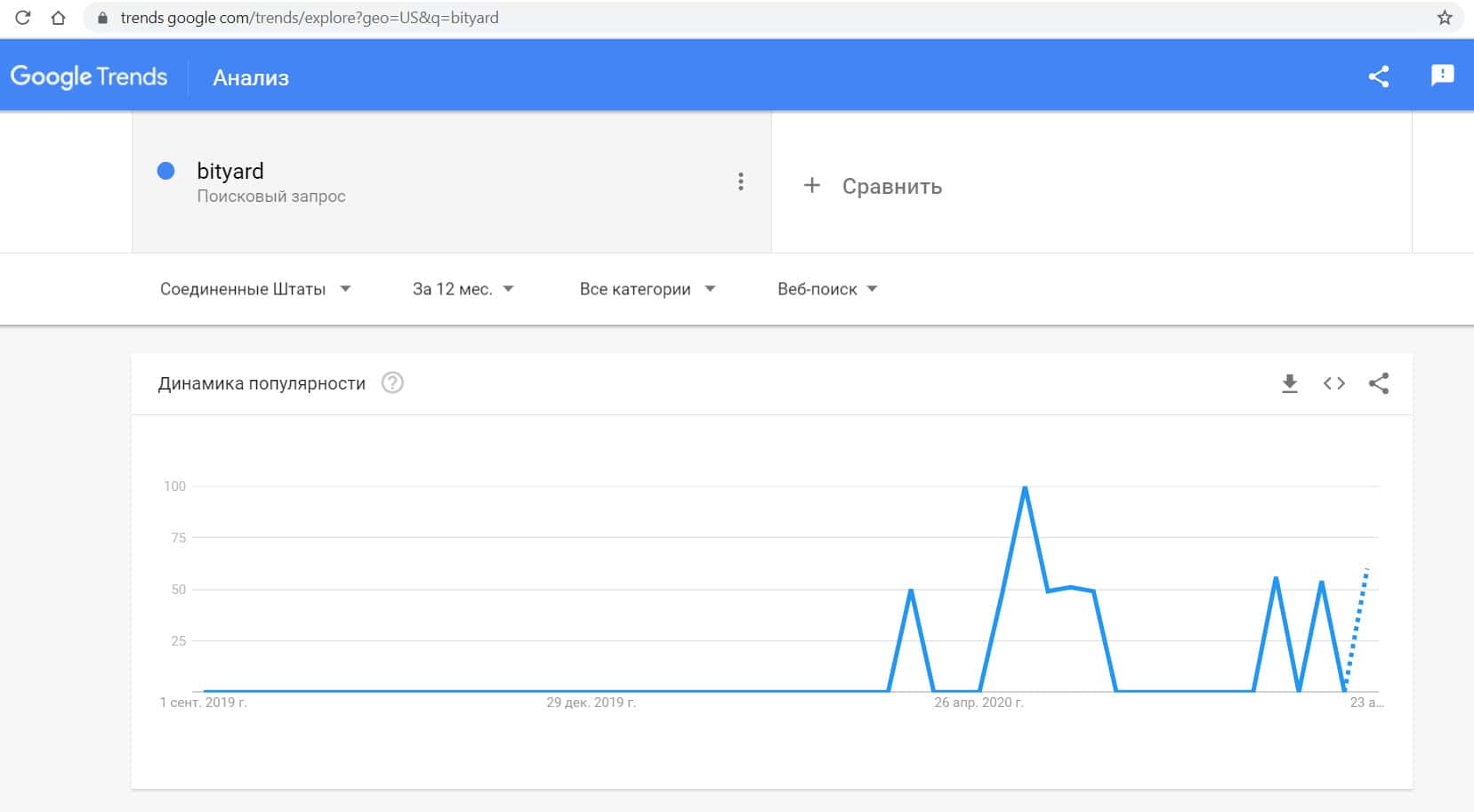
Task: Expand the Соединенные Штаты region dropdown
Action: pos(255,289)
